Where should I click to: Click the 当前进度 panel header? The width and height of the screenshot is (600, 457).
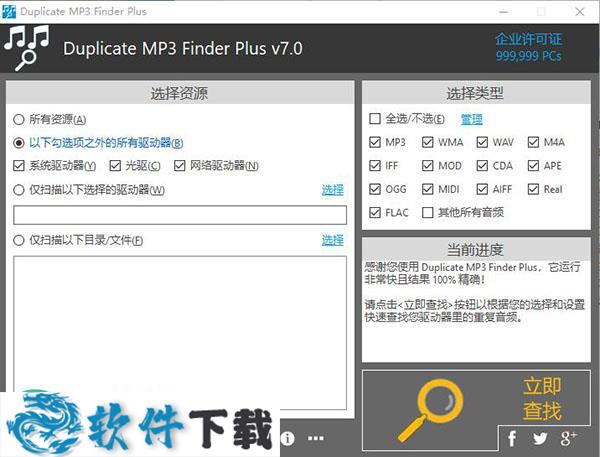tap(476, 250)
